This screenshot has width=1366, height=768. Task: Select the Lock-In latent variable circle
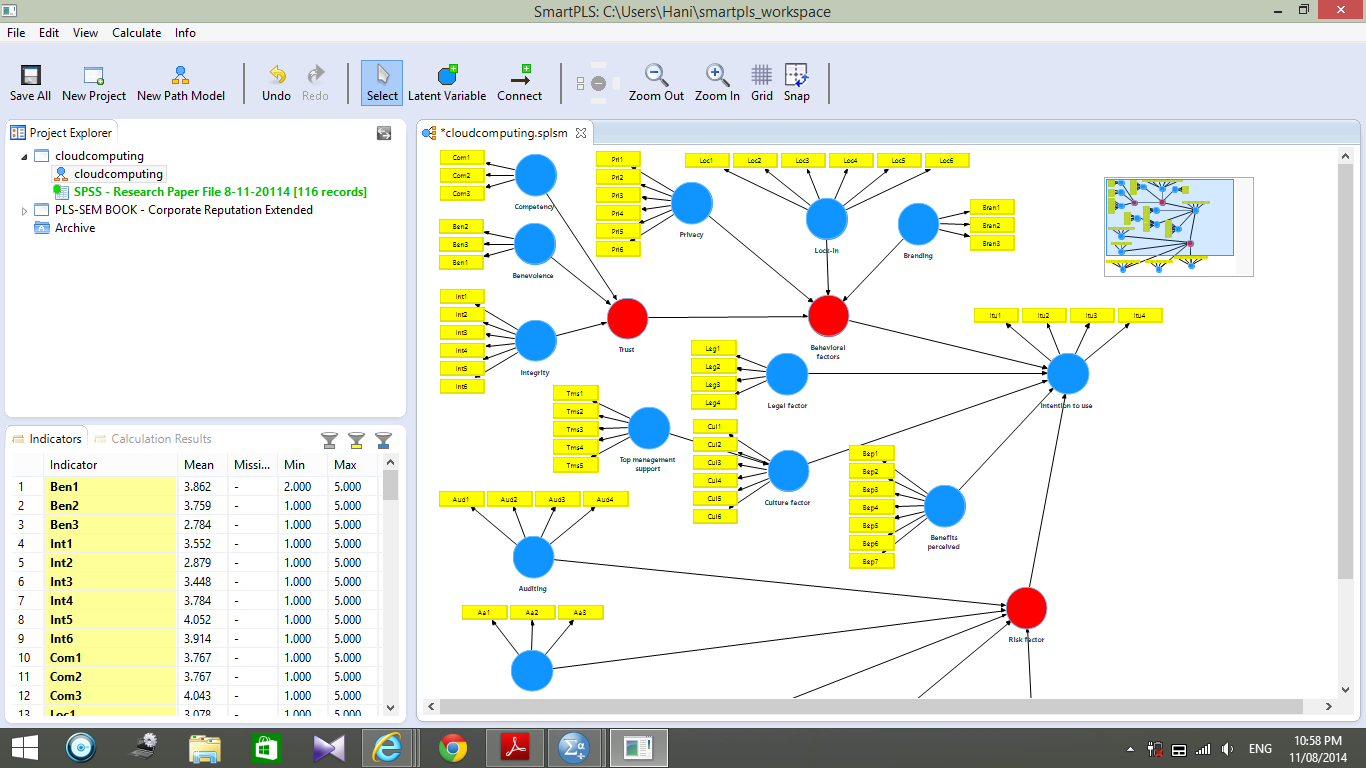point(826,219)
